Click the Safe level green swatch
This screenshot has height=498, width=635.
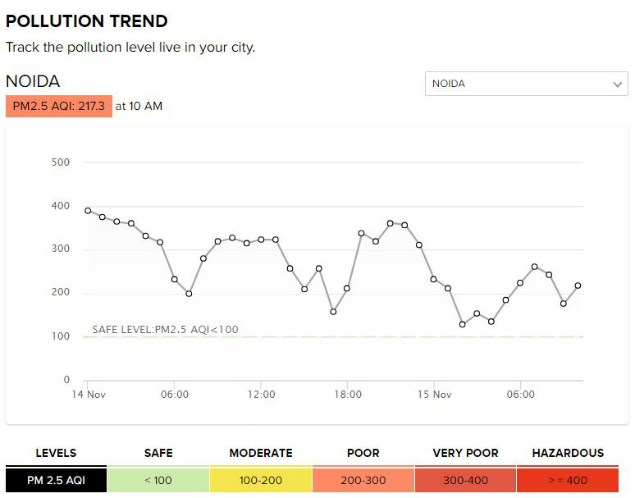click(x=158, y=480)
